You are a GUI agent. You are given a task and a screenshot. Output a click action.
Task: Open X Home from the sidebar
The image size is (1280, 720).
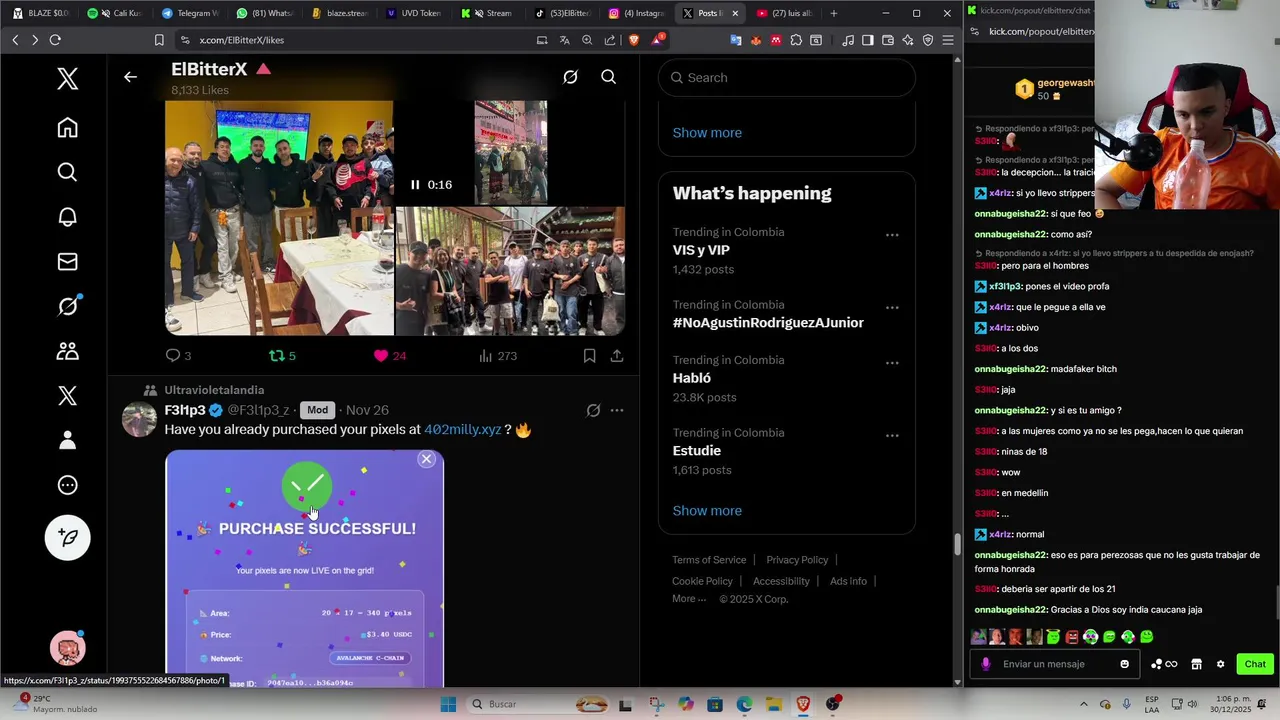(67, 128)
